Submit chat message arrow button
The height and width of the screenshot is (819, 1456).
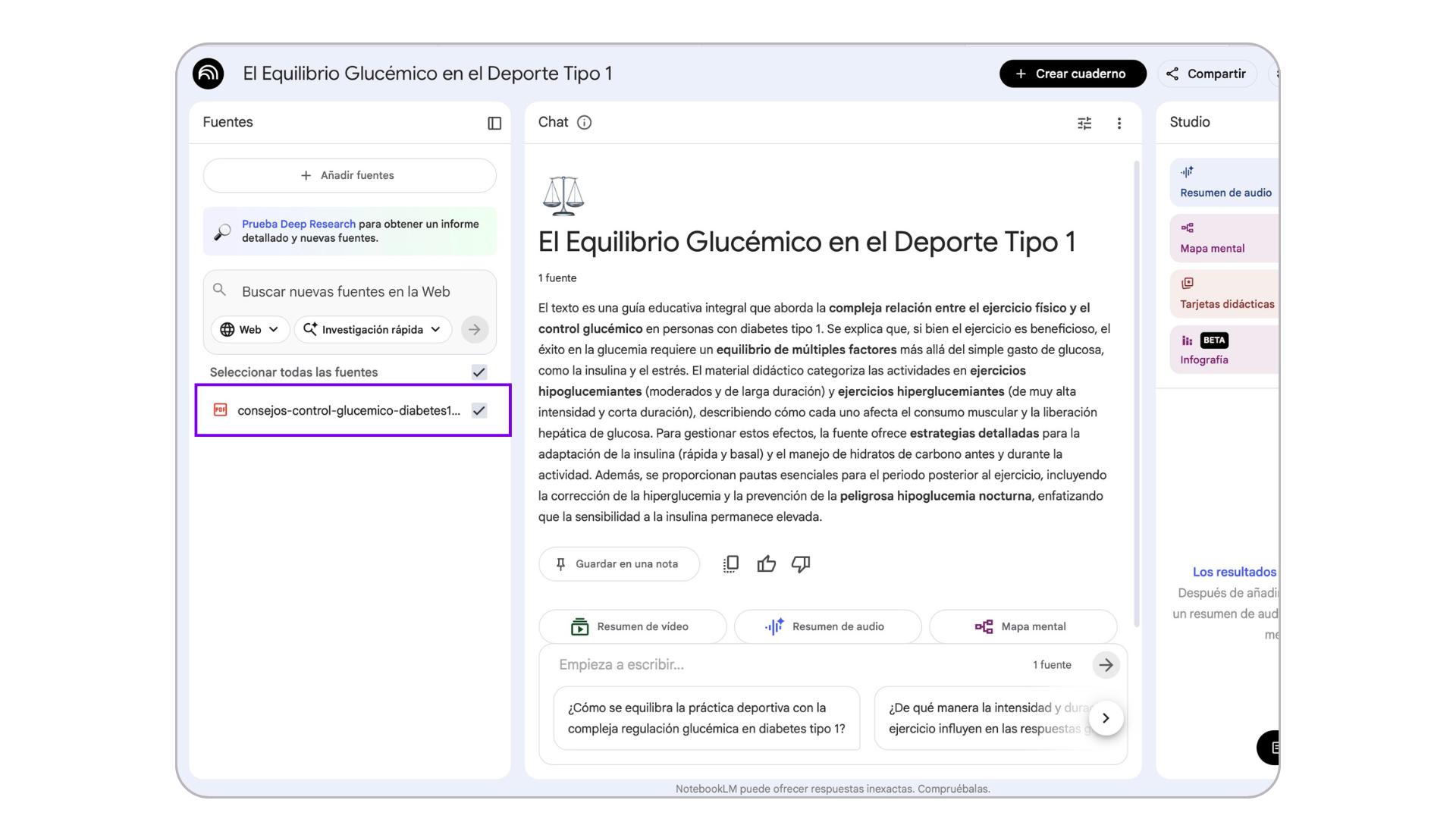pos(1106,665)
